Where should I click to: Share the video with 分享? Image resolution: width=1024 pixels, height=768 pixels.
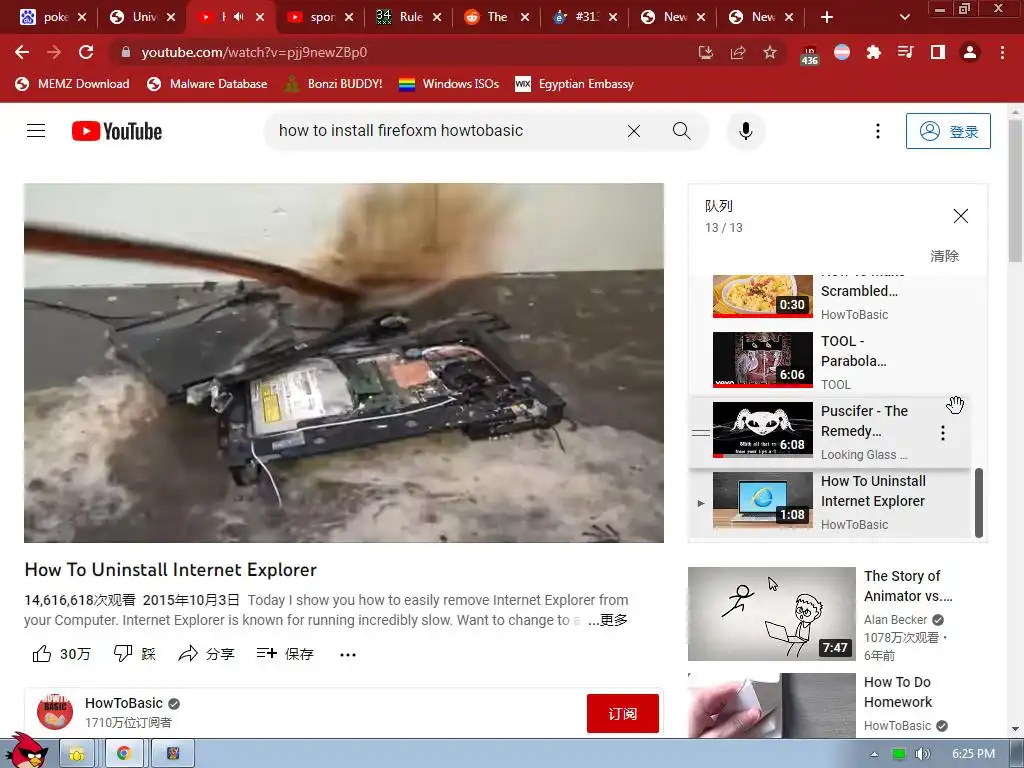coord(206,654)
